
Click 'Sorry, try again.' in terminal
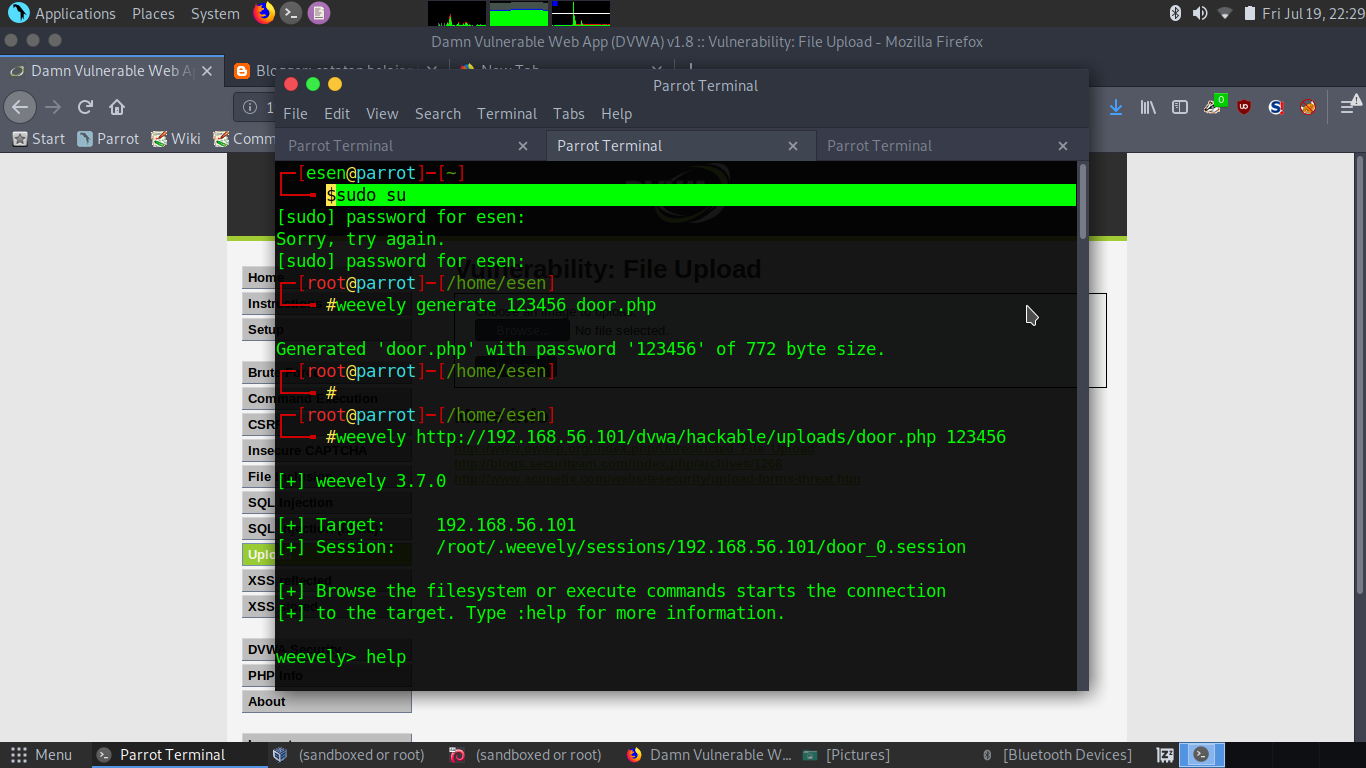pyautogui.click(x=361, y=239)
